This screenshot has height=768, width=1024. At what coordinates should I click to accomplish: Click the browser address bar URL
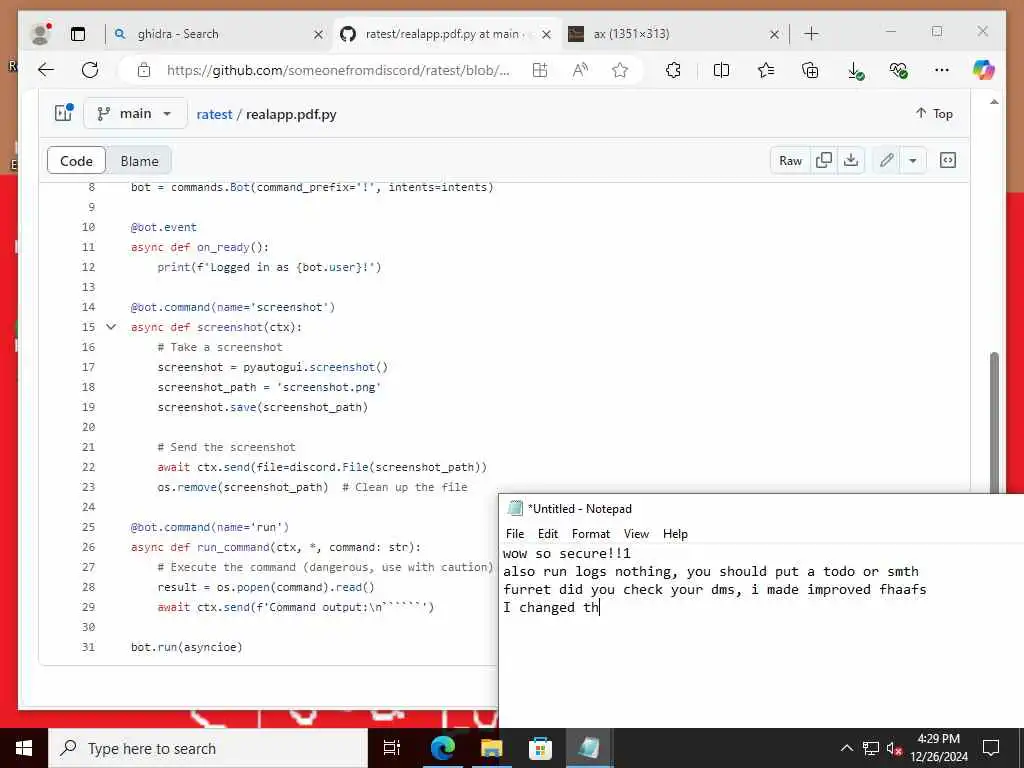point(338,70)
